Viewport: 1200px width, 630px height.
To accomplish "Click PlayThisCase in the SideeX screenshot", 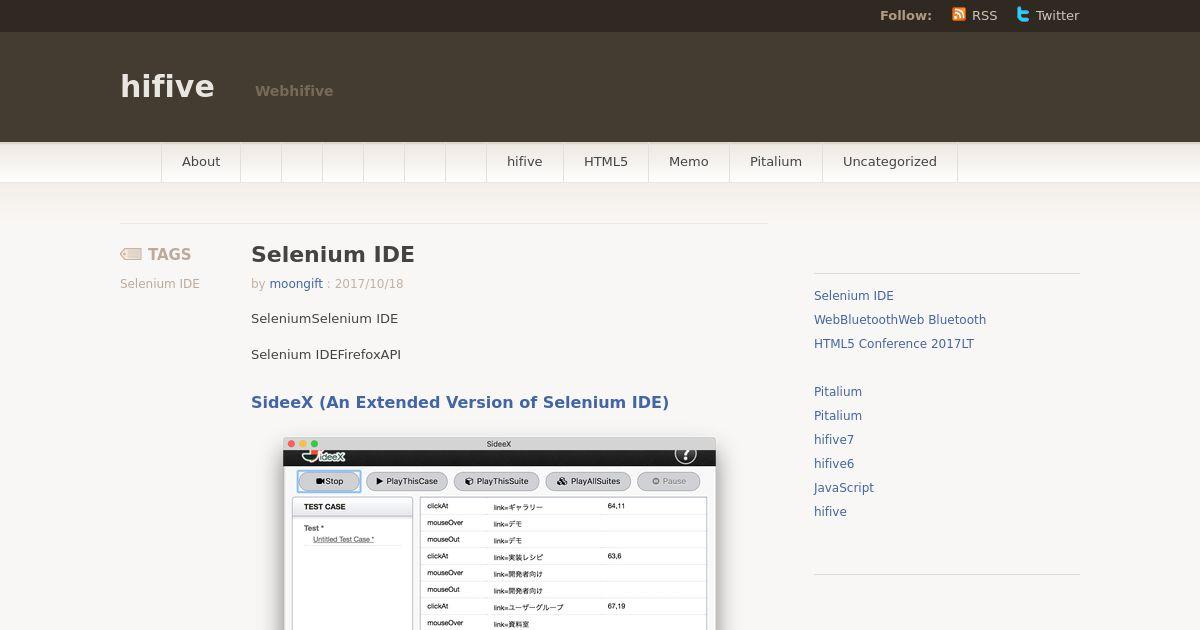I will coord(406,481).
